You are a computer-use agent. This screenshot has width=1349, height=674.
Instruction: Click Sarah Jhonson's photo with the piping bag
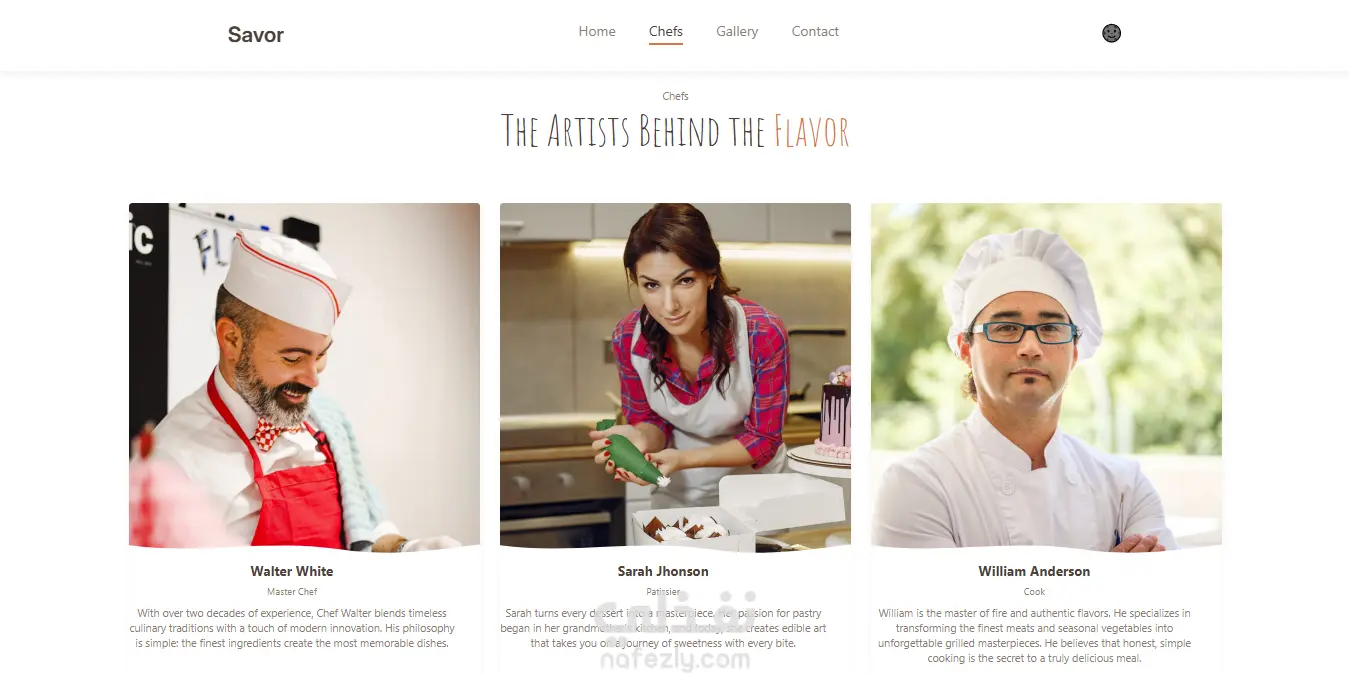pyautogui.click(x=675, y=376)
